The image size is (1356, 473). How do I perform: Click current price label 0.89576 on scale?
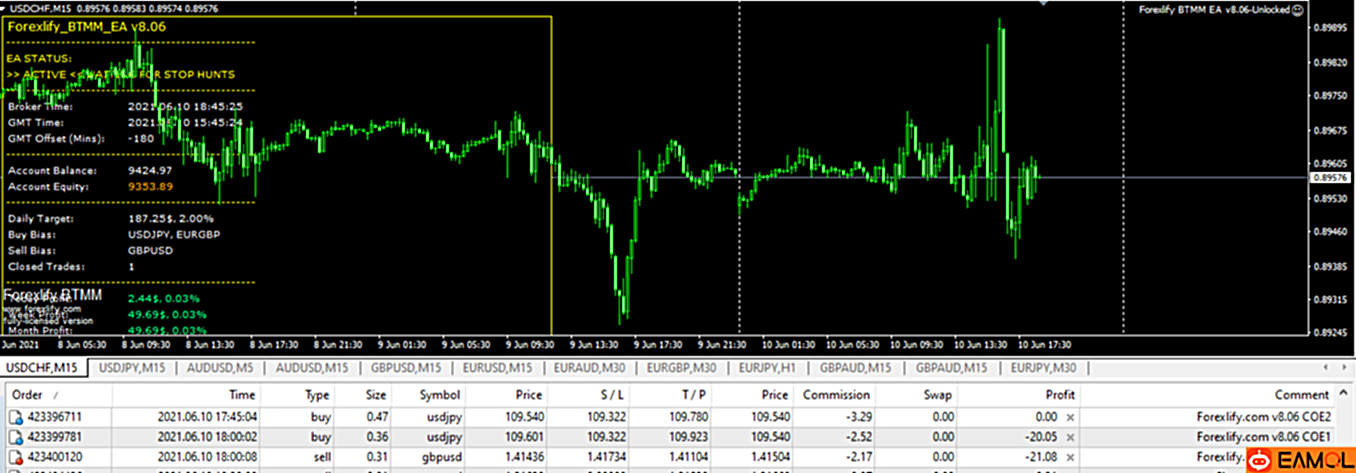(x=1331, y=177)
